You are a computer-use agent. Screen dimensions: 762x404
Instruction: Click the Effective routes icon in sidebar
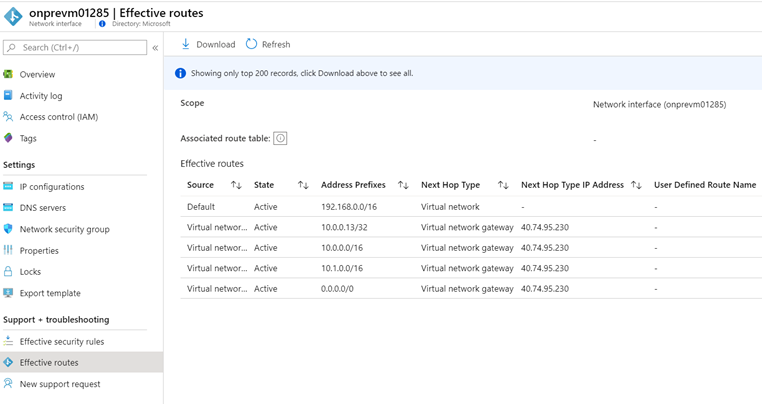[8, 362]
